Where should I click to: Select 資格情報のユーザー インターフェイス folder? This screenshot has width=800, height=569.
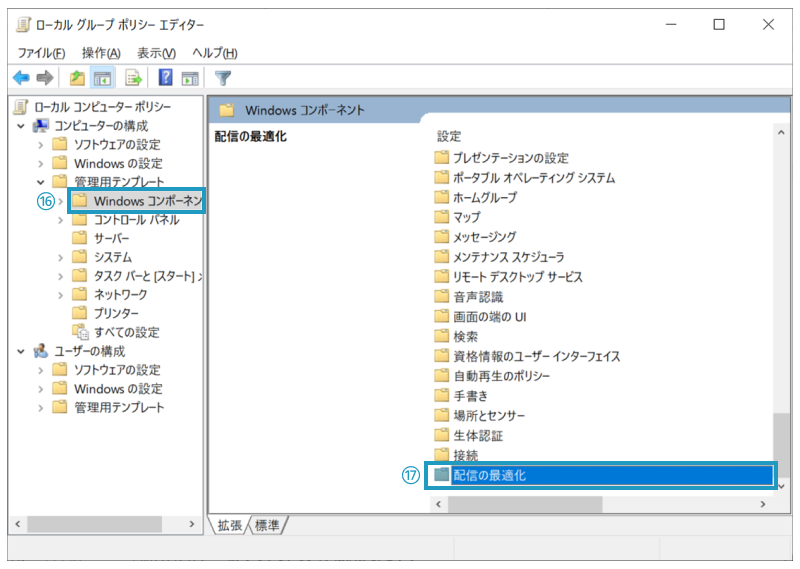(x=537, y=356)
